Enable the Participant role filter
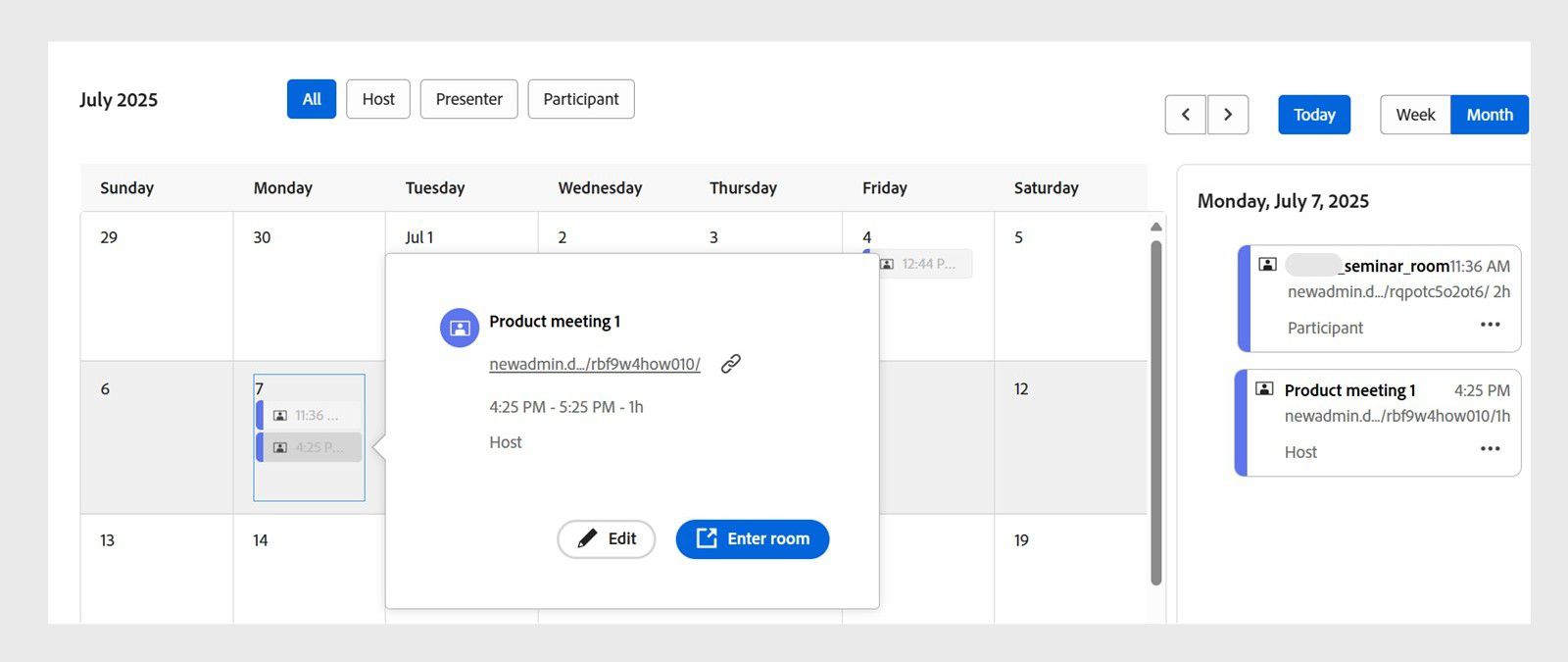Screen dimensions: 1568x662 tap(581, 99)
